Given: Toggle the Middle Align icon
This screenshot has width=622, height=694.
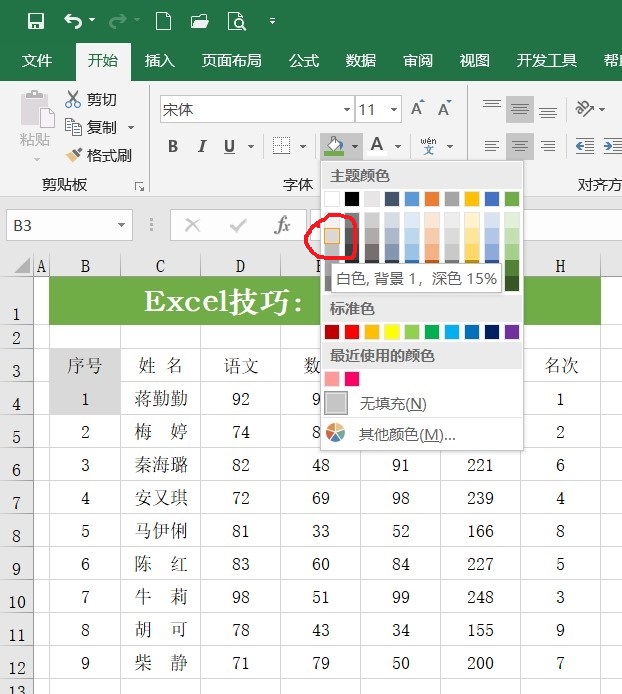Looking at the screenshot, I should click(520, 109).
